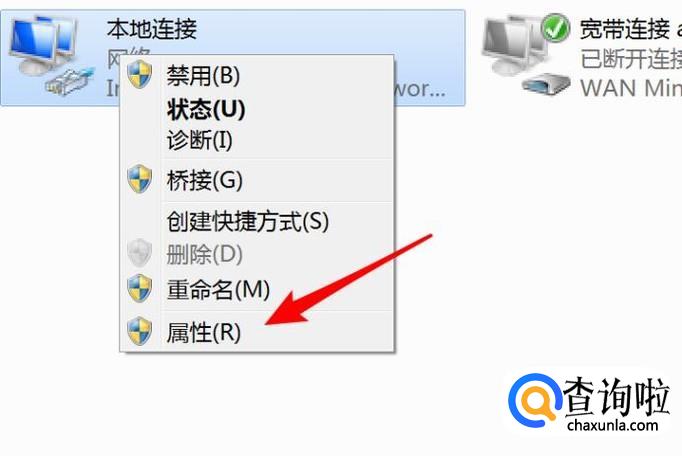Viewport: 682px width, 456px height.
Task: Click the WAN Miniport modem device icon
Action: pos(546,84)
